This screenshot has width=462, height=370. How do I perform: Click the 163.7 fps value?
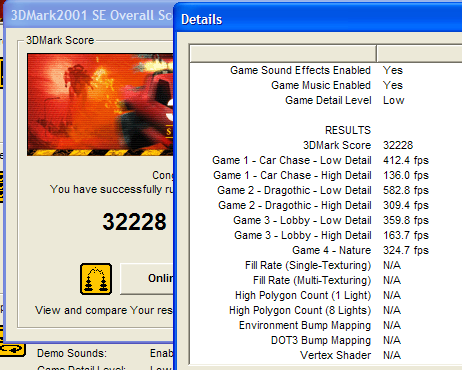406,235
